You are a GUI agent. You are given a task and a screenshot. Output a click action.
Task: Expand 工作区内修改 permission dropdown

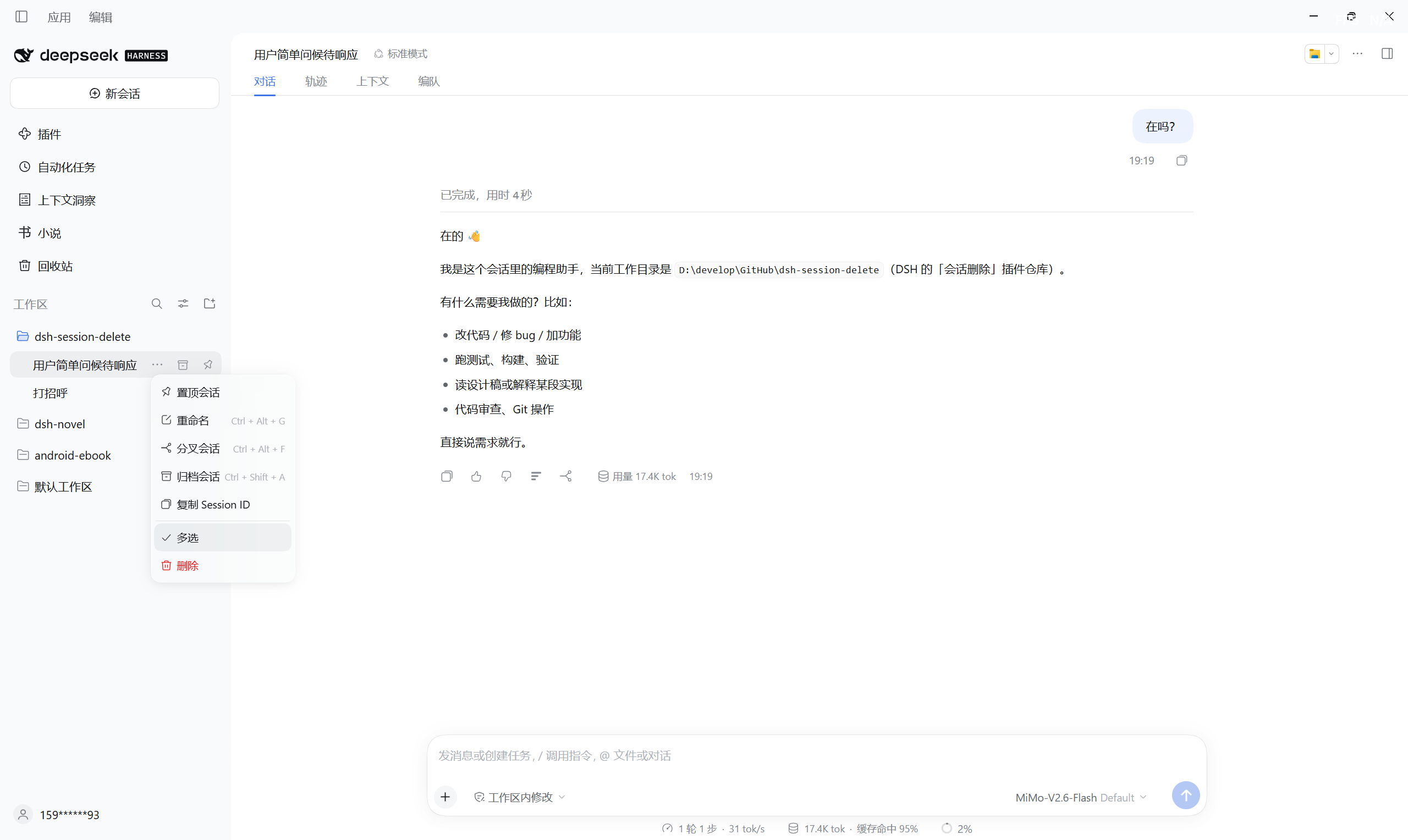(519, 797)
